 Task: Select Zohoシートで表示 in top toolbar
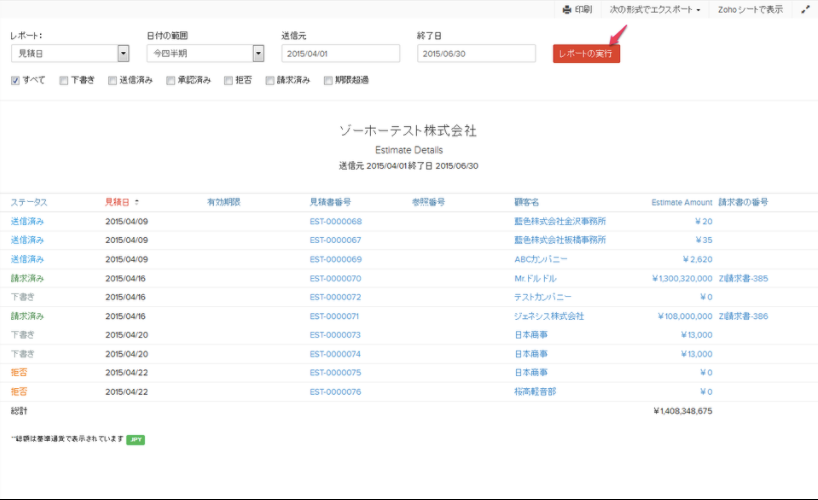pos(750,9)
